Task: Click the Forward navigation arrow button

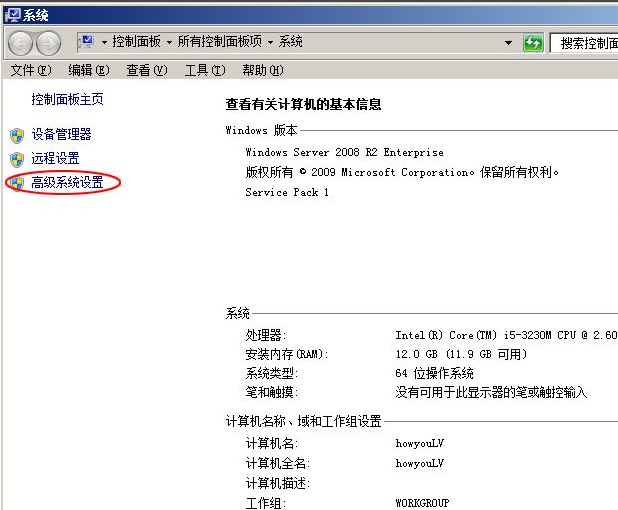Action: coord(48,43)
